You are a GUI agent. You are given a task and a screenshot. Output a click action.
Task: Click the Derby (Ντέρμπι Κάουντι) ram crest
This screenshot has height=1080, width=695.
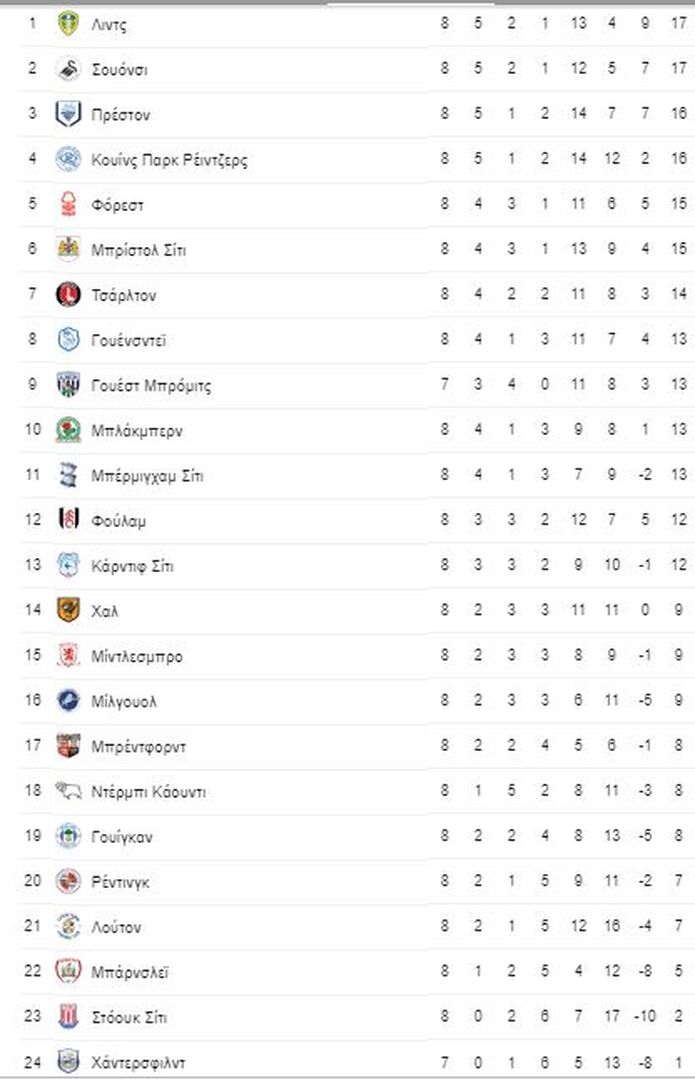[x=68, y=791]
